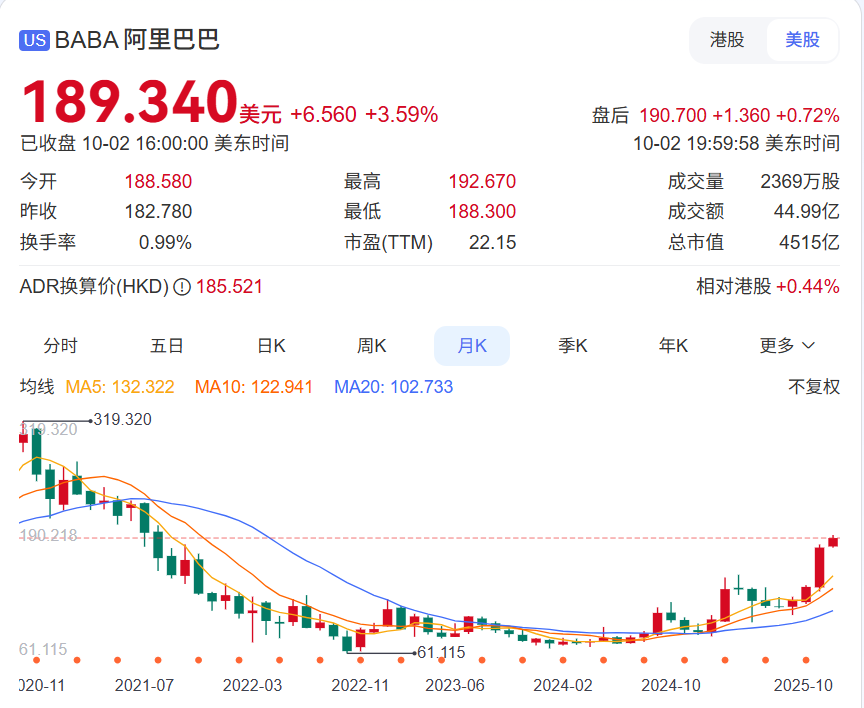Image resolution: width=864 pixels, height=708 pixels.
Task: Select the 美股 market toggle
Action: click(802, 40)
